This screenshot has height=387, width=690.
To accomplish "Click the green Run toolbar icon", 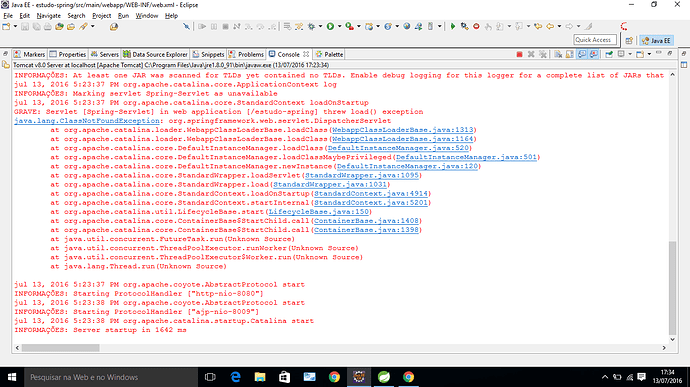I will [x=330, y=26].
